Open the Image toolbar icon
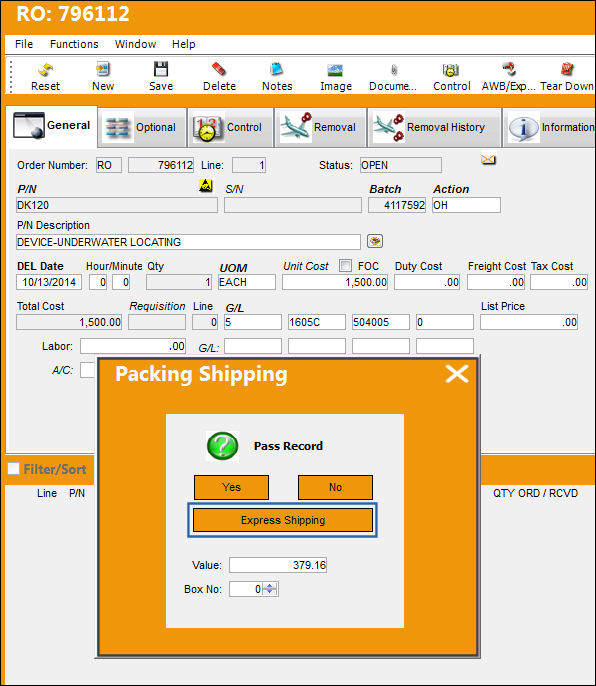 [x=335, y=70]
